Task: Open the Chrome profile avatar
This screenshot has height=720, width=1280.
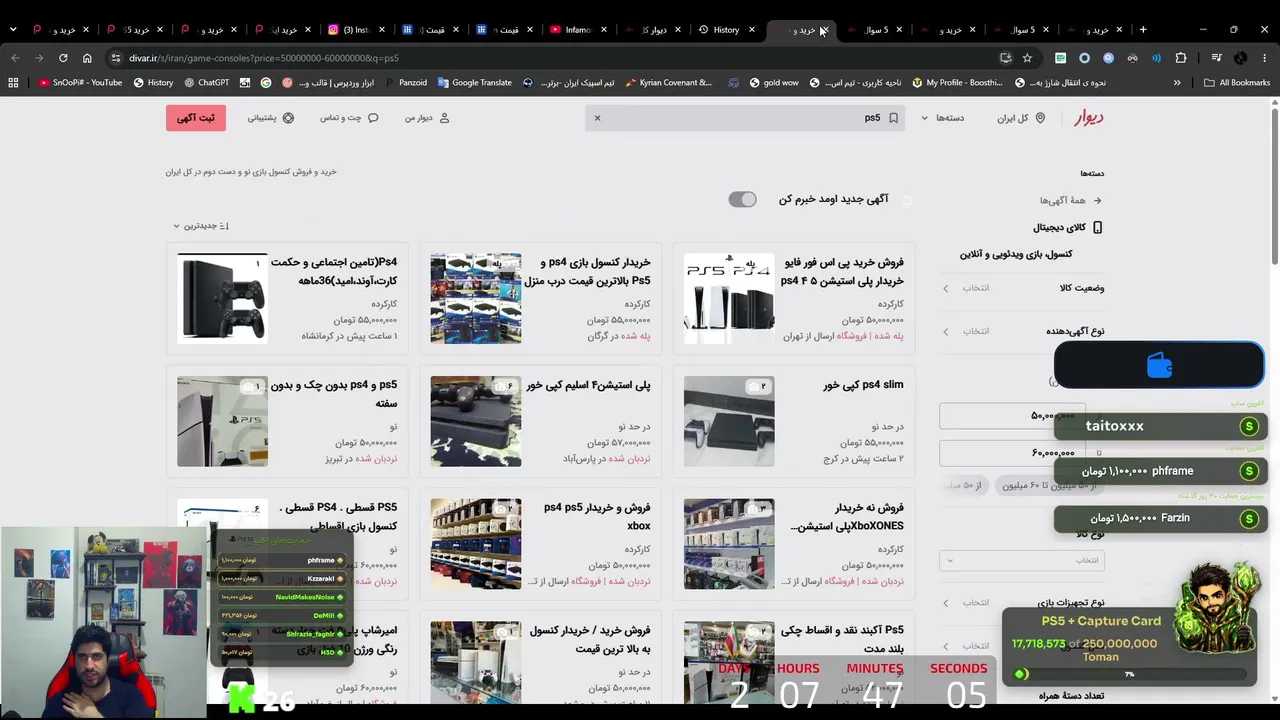Action: coord(1241,58)
